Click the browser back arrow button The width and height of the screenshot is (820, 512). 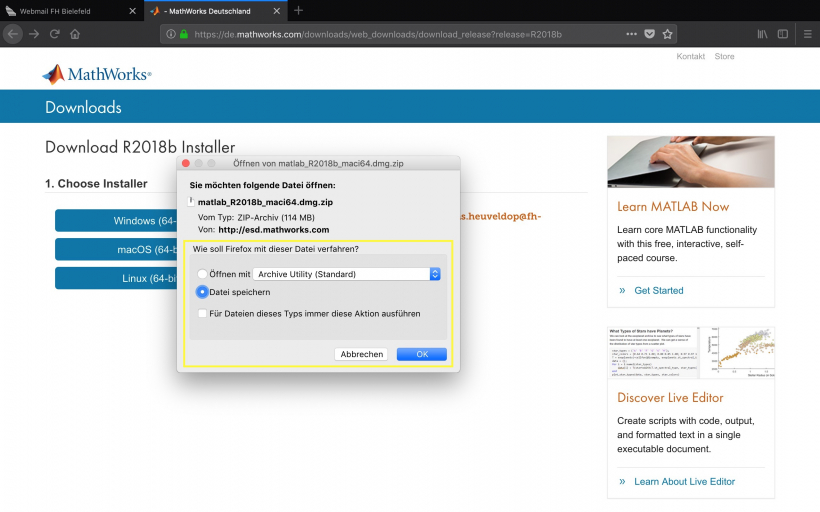(x=13, y=33)
